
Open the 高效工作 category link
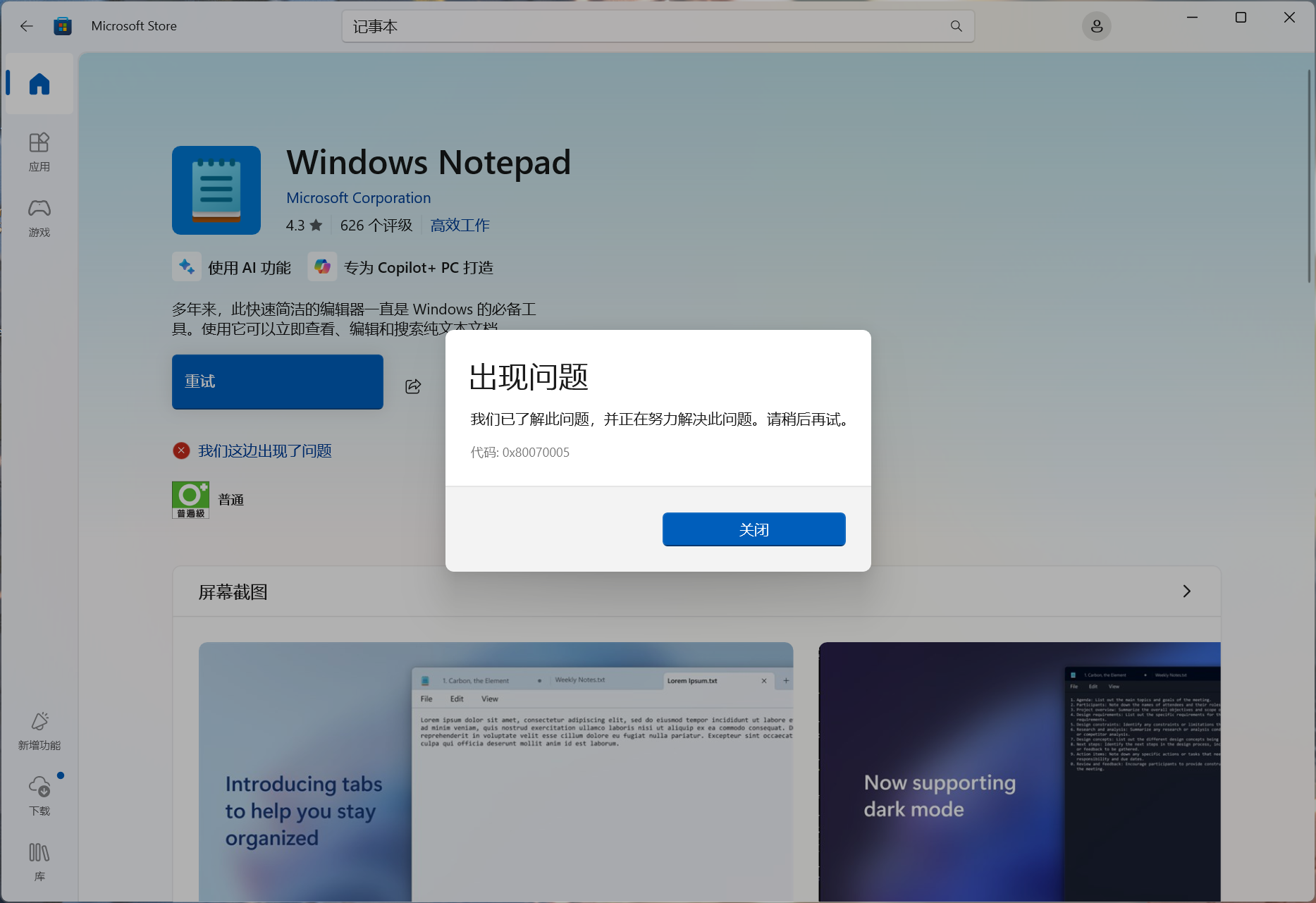[x=460, y=226]
